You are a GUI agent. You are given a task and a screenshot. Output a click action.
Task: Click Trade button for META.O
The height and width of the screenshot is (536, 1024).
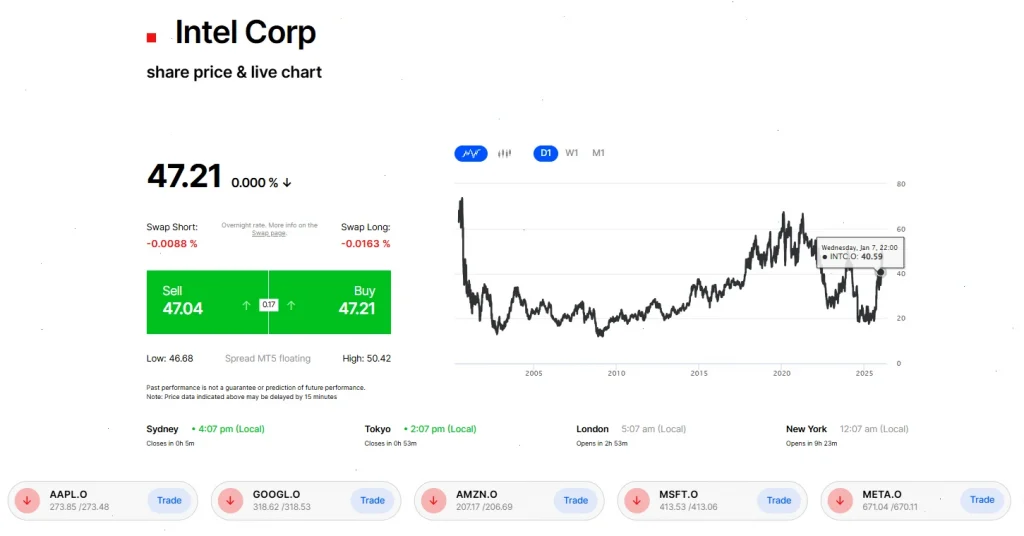pyautogui.click(x=982, y=500)
